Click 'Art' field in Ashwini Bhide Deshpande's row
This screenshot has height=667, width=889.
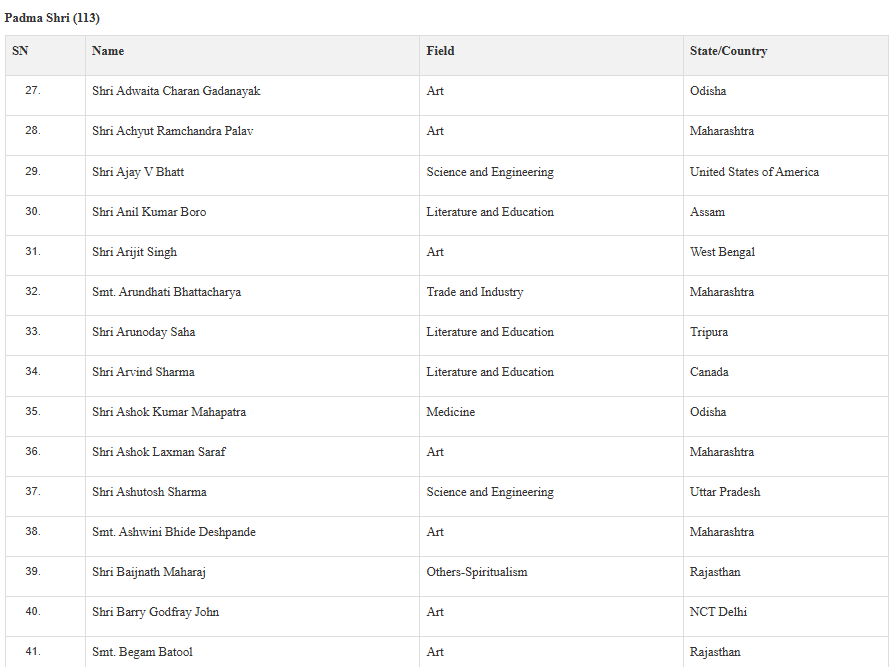point(435,532)
